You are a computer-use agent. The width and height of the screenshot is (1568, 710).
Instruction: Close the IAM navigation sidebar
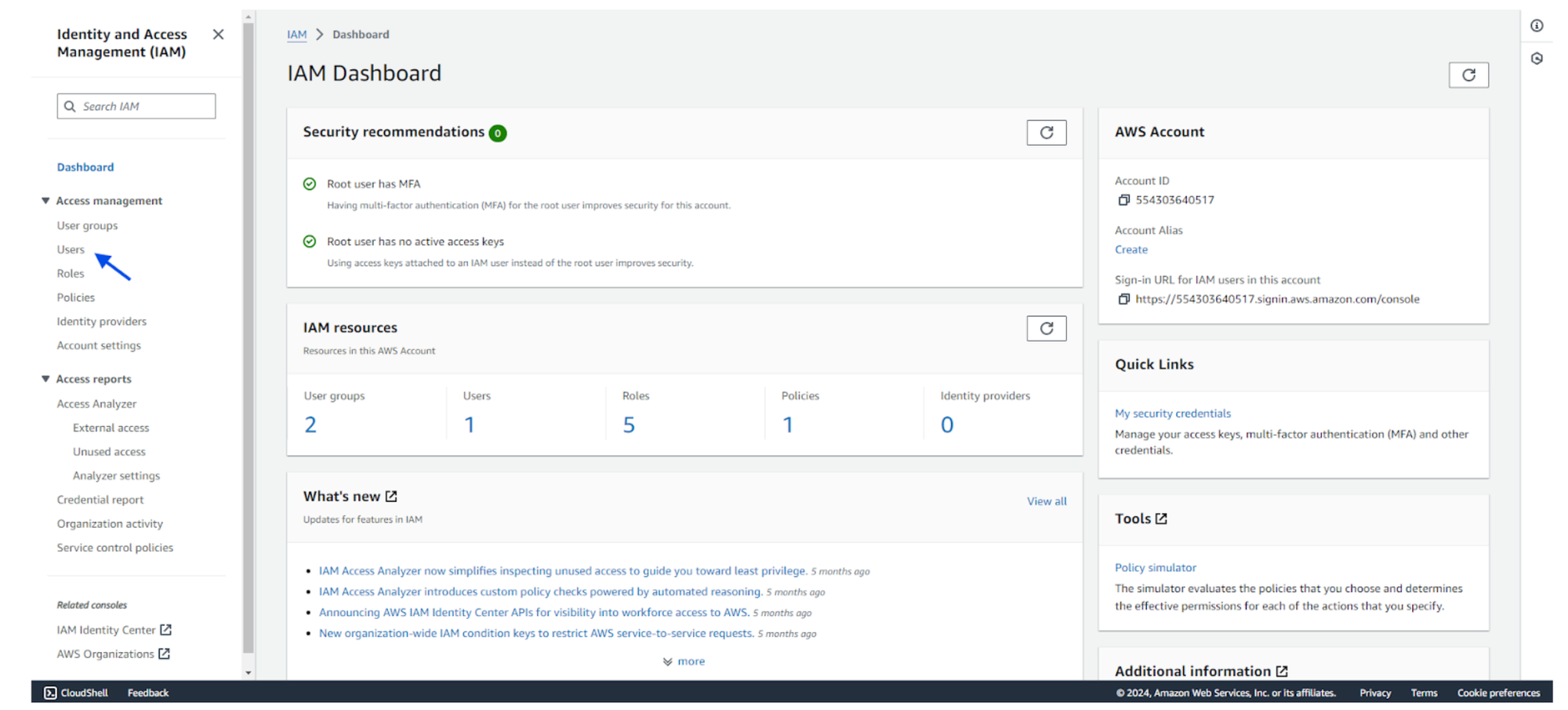(218, 35)
